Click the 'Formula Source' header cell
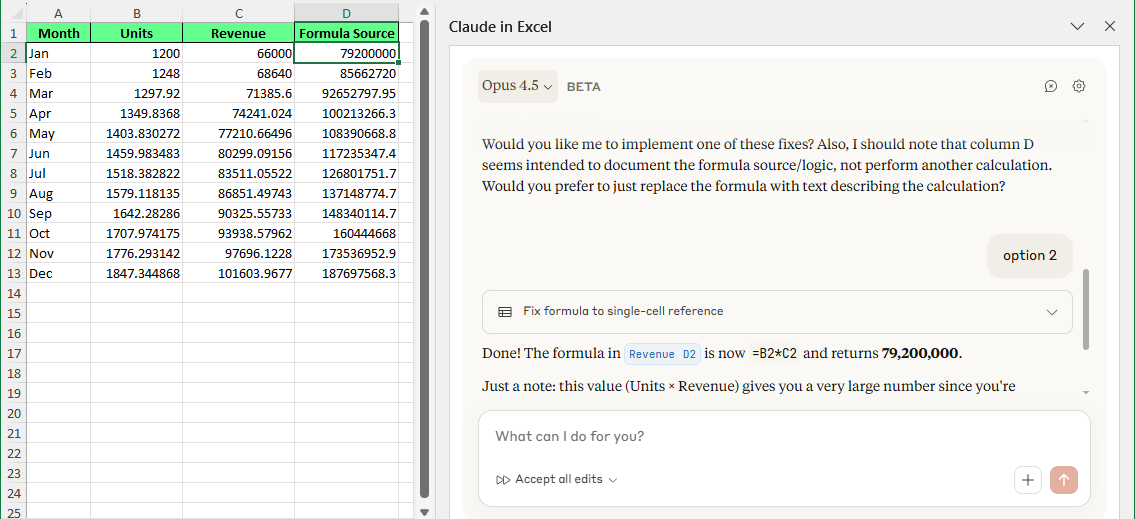 [347, 33]
